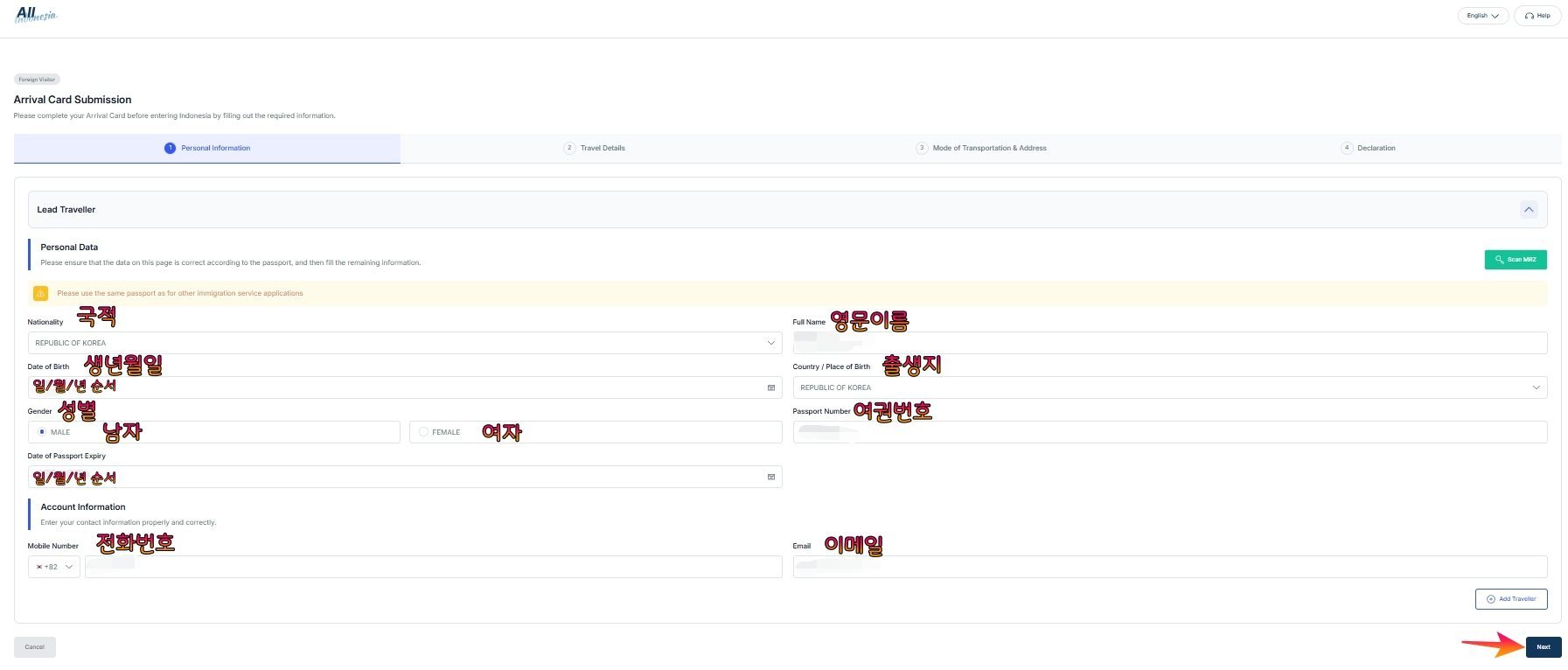This screenshot has height=670, width=1568.
Task: Click the Full Name input field
Action: click(x=1170, y=343)
